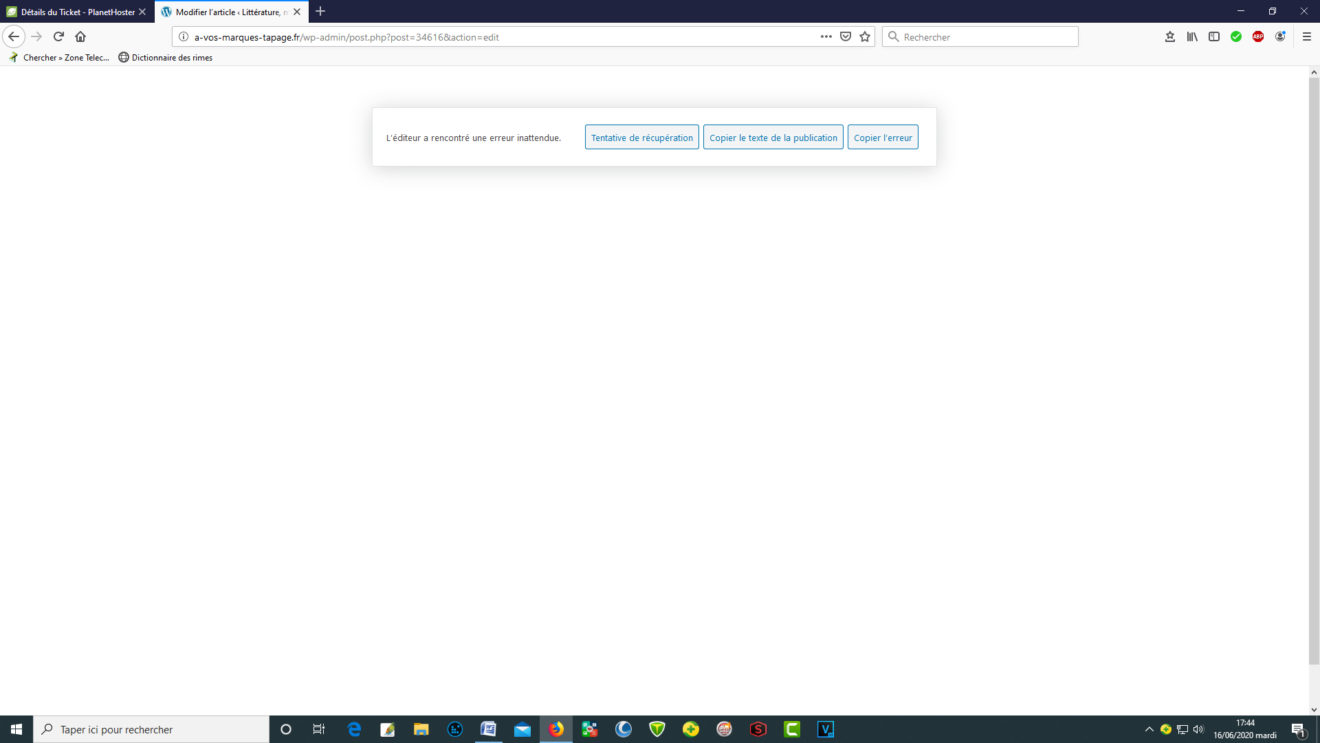Image resolution: width=1320 pixels, height=743 pixels.
Task: Click the Firefox taskbar icon
Action: pyautogui.click(x=556, y=729)
